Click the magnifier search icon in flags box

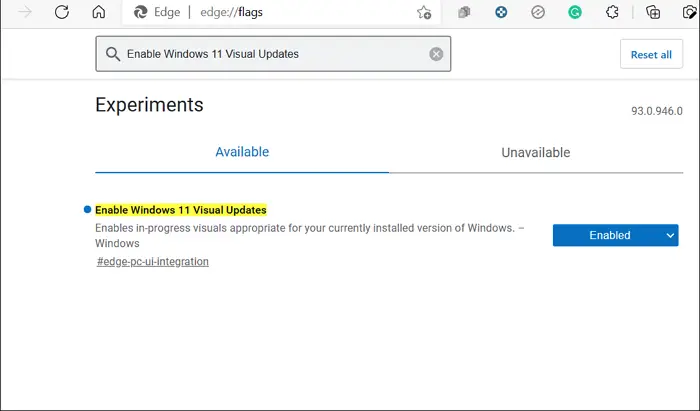112,54
